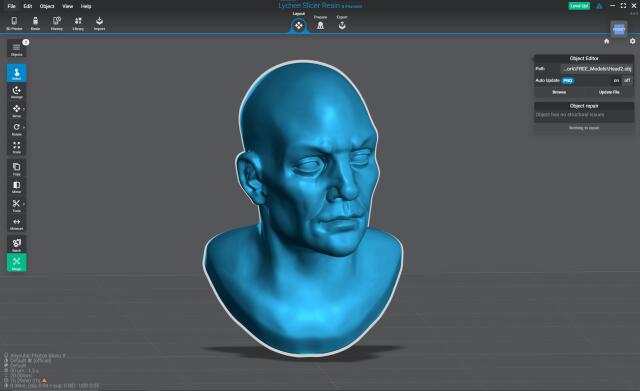640x391 pixels.
Task: Open the File menu
Action: click(x=11, y=6)
